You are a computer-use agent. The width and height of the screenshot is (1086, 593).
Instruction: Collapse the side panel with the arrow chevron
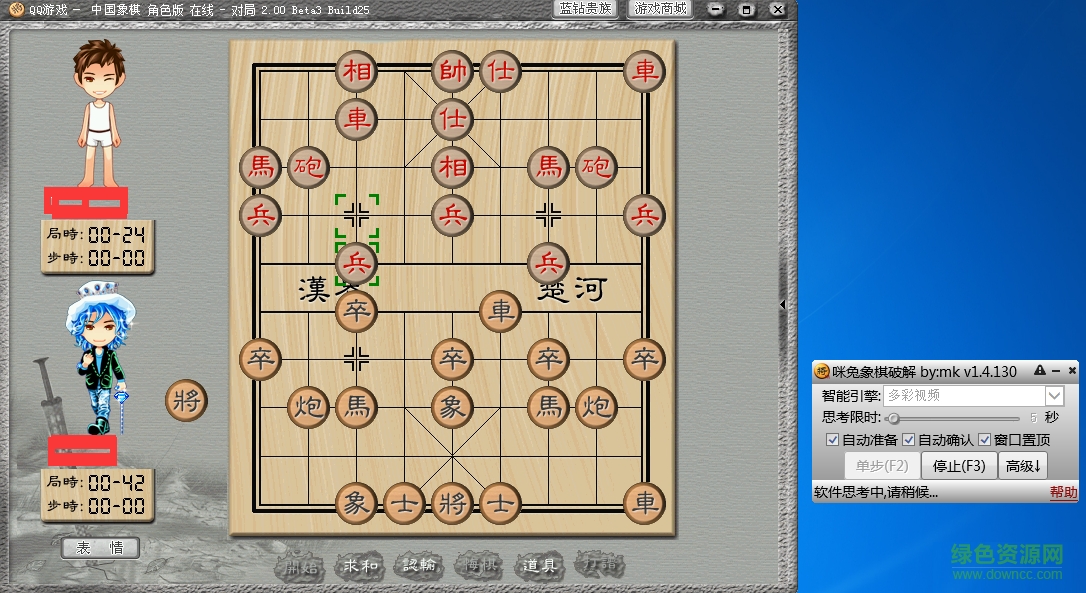[x=782, y=305]
